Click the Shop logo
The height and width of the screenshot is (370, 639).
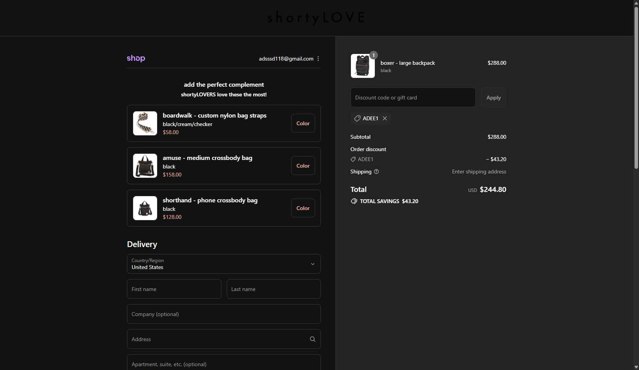[x=136, y=58]
